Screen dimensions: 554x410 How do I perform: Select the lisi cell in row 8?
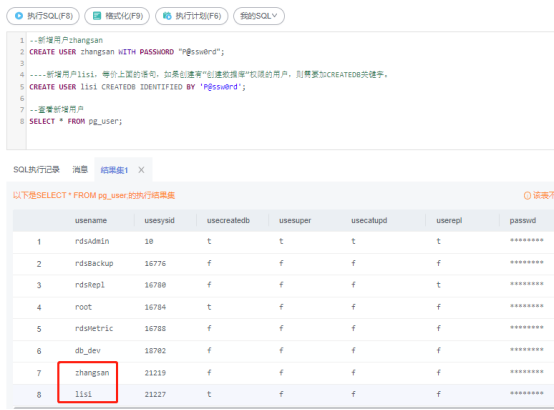tap(83, 394)
